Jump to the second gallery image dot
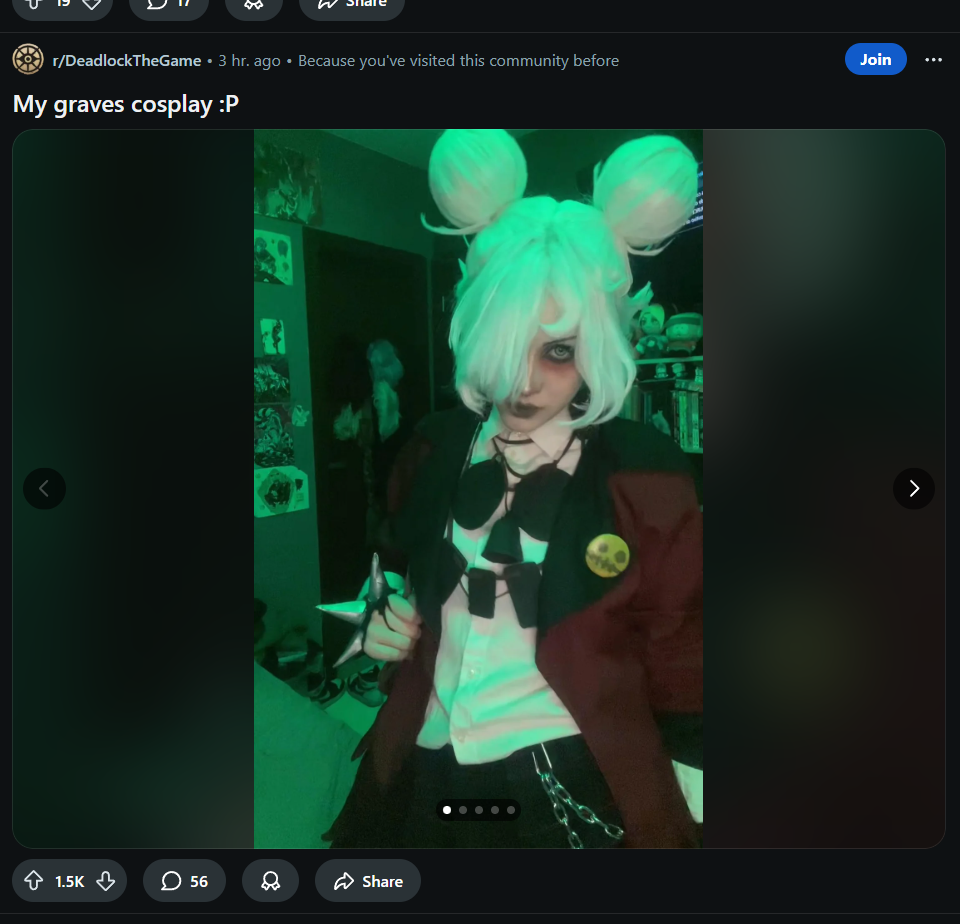 click(x=463, y=810)
